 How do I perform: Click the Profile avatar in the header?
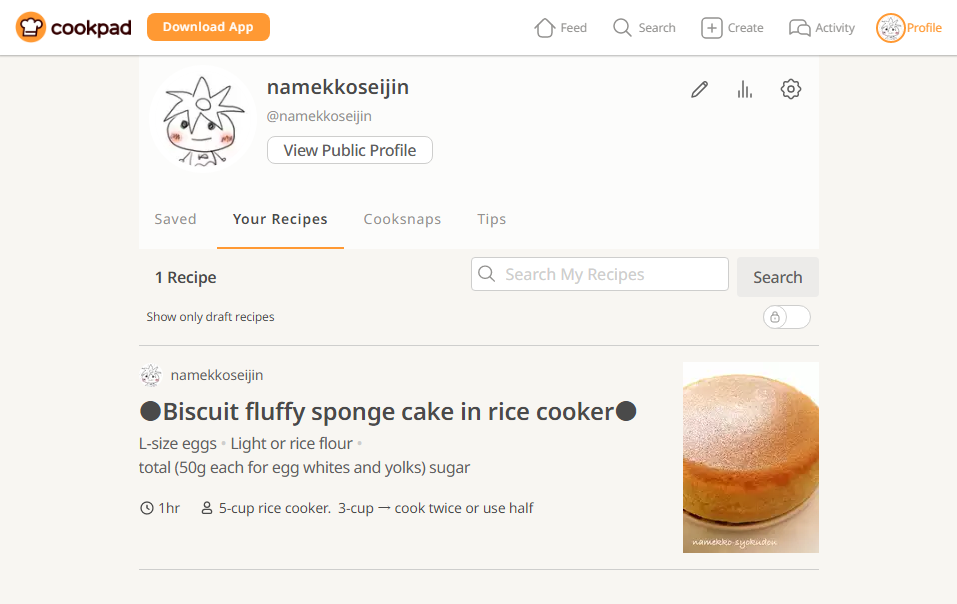point(890,28)
